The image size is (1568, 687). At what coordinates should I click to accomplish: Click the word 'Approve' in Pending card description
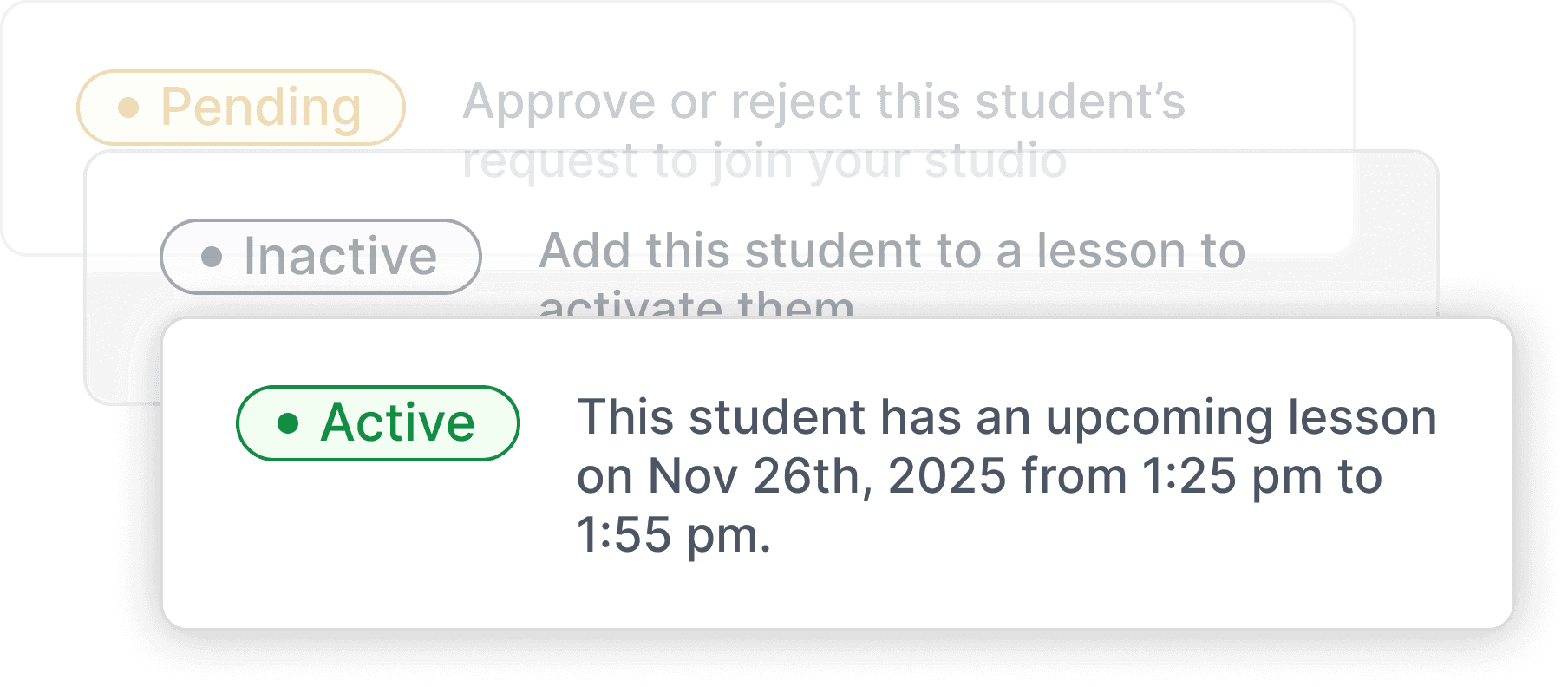click(x=559, y=101)
